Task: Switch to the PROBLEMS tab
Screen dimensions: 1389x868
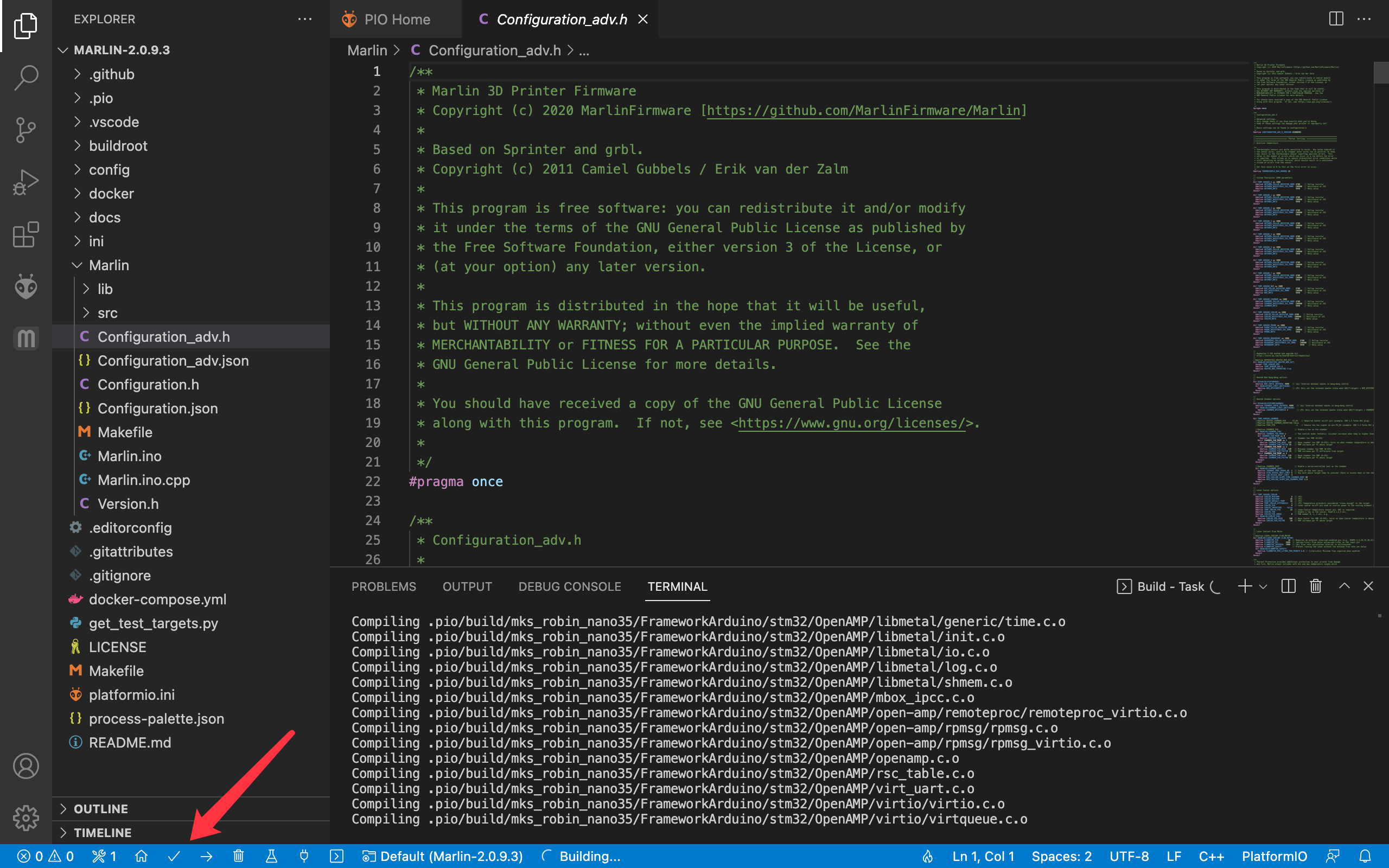Action: pos(384,586)
